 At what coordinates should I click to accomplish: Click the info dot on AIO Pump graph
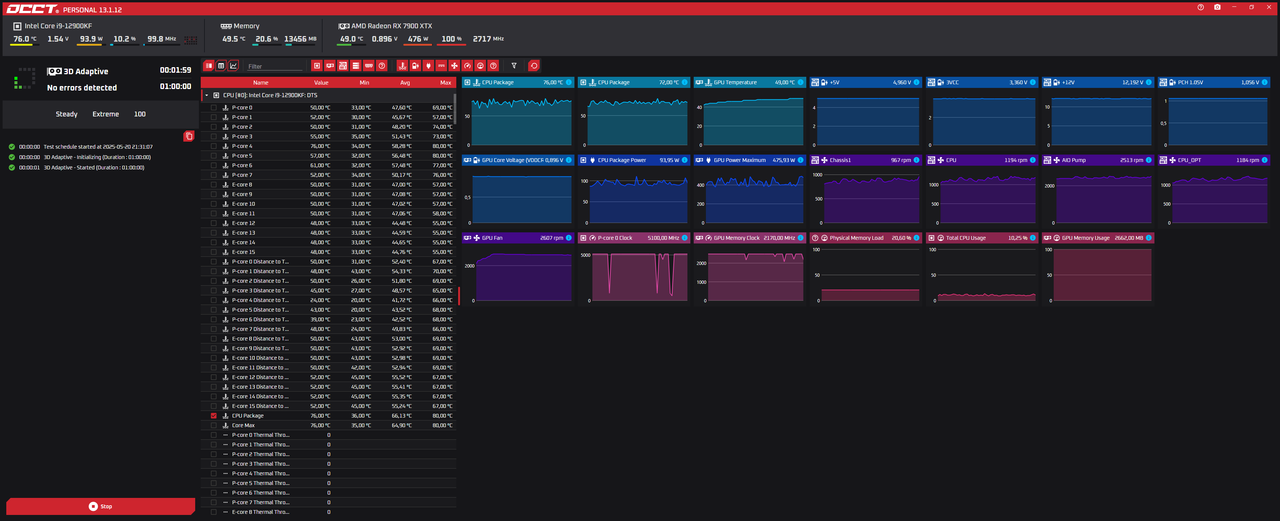coord(1150,159)
